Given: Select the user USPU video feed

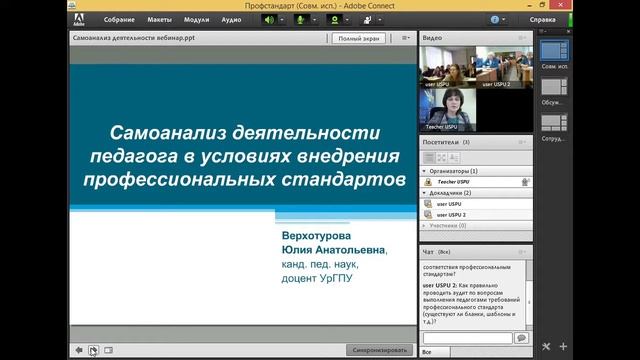Looking at the screenshot, I should click(x=448, y=67).
